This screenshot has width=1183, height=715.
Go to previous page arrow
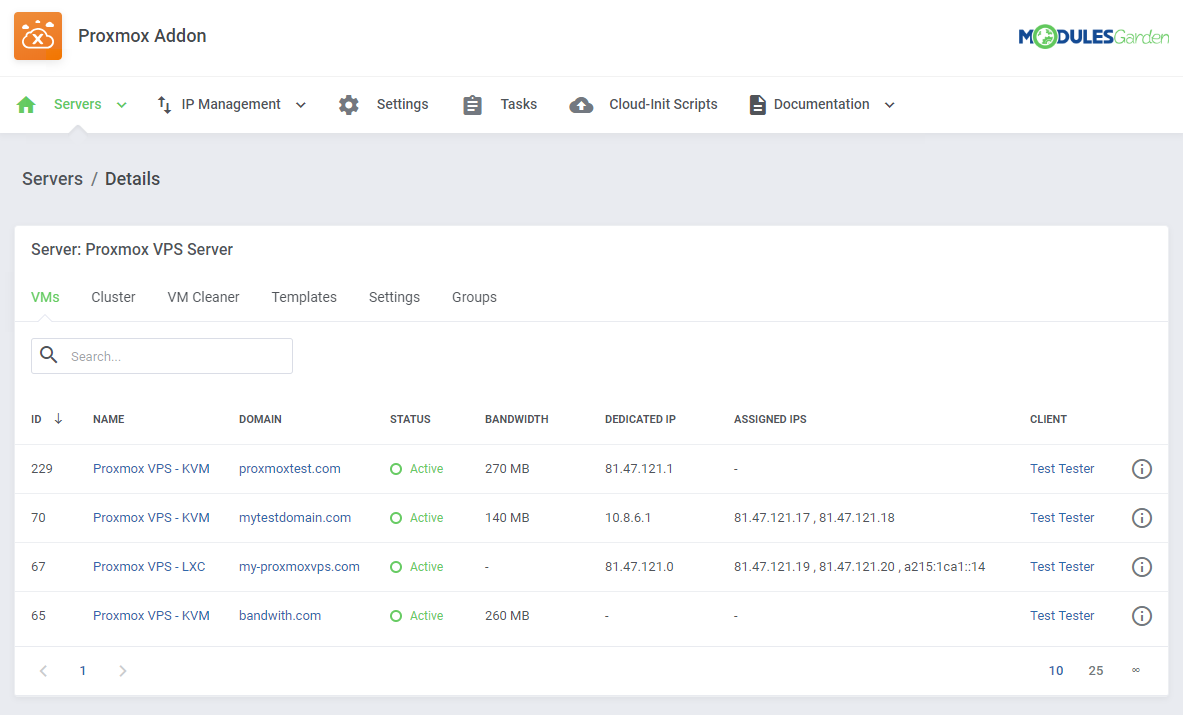pyautogui.click(x=44, y=671)
